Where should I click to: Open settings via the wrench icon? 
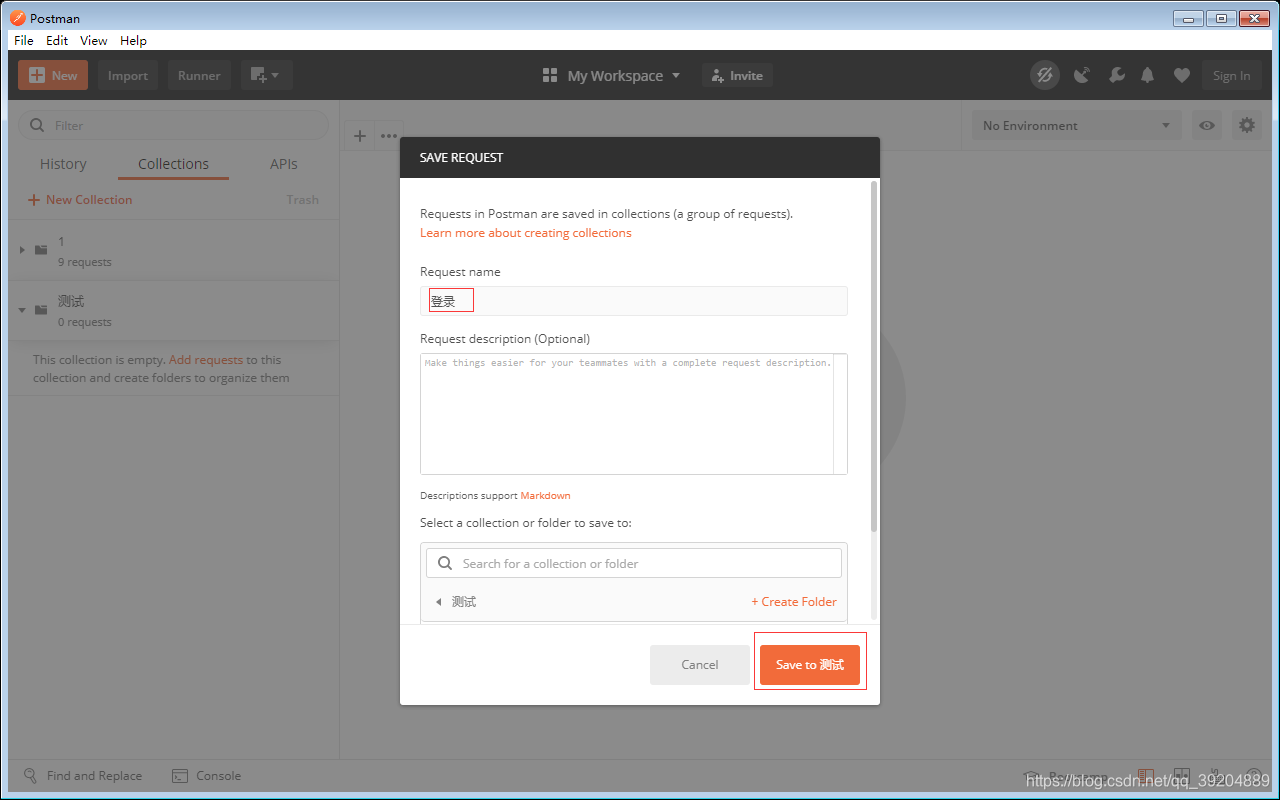1116,75
